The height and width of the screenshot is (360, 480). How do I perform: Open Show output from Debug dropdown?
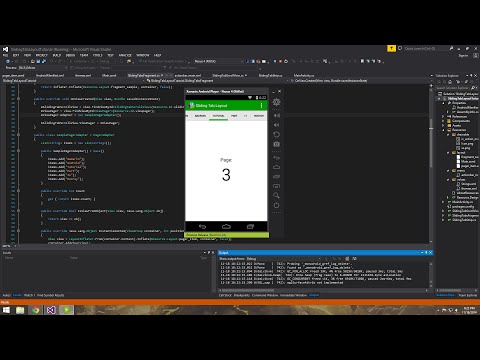click(283, 259)
